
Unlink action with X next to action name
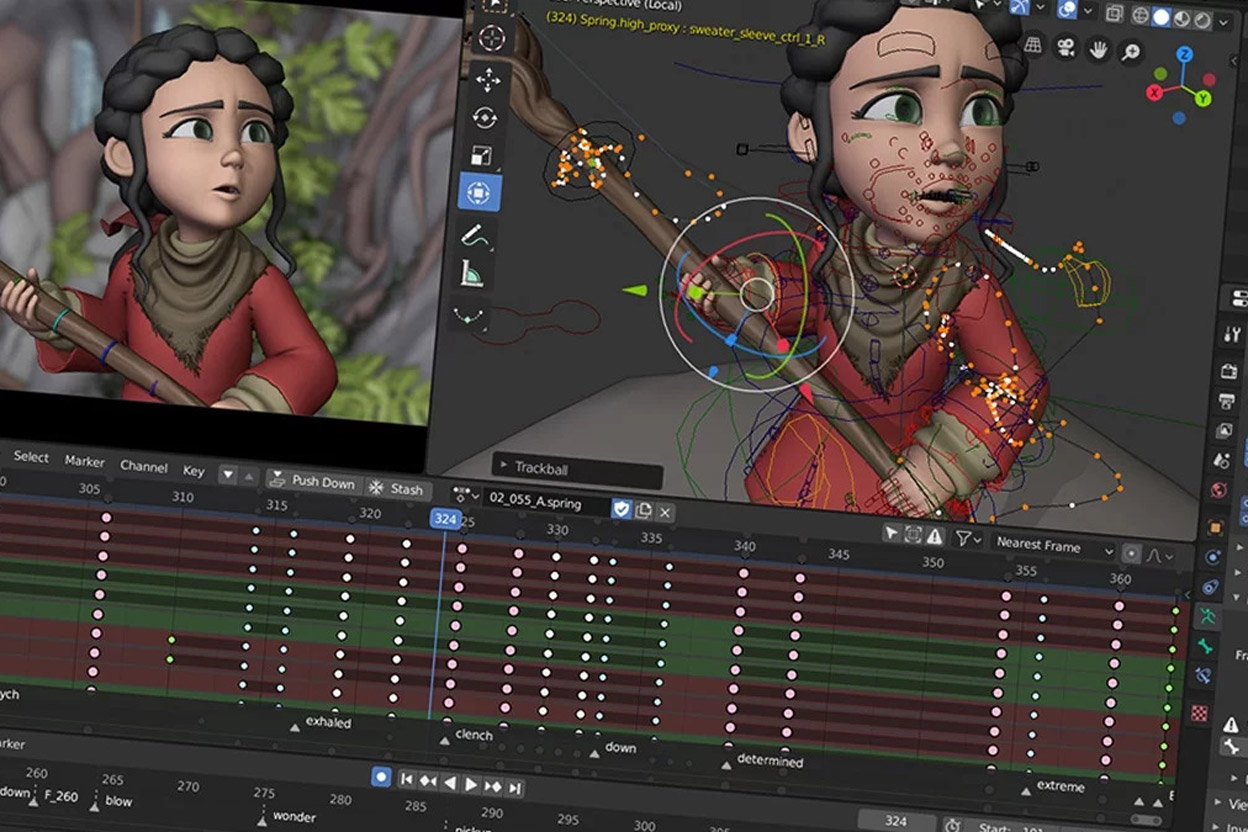pos(665,512)
